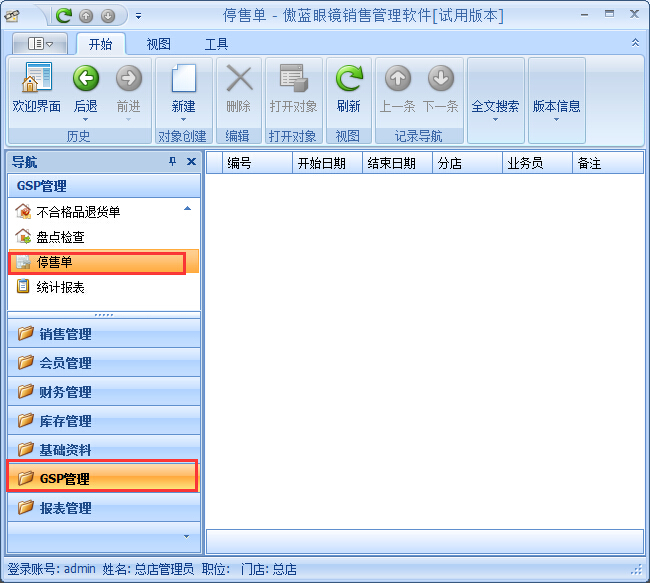The image size is (650, 583).
Task: Open the 销售管理 folder group
Action: click(104, 333)
